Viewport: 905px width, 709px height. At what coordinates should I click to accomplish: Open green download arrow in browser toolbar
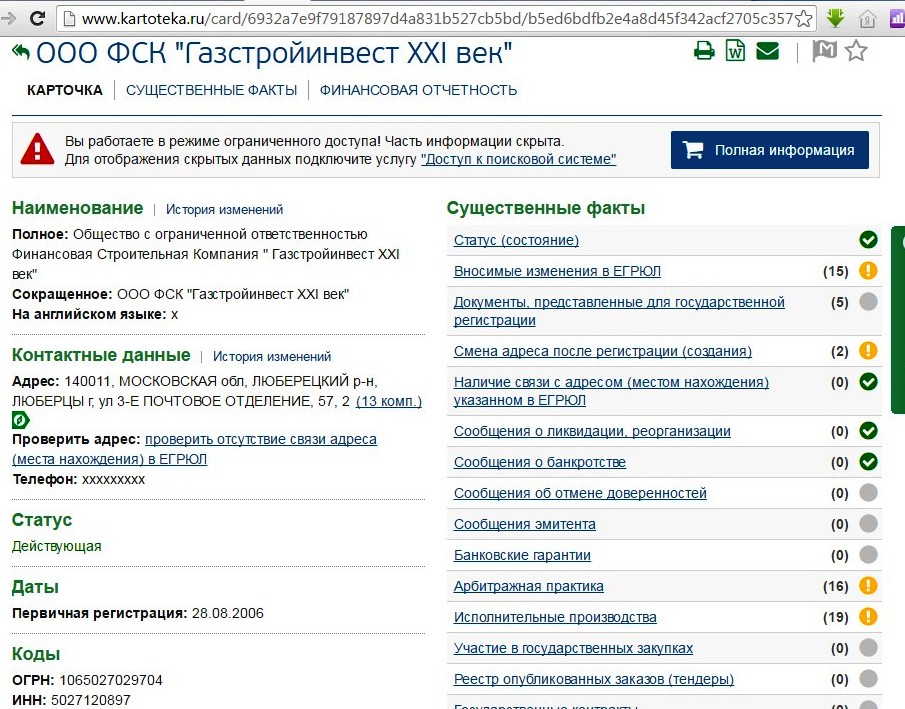[x=835, y=18]
